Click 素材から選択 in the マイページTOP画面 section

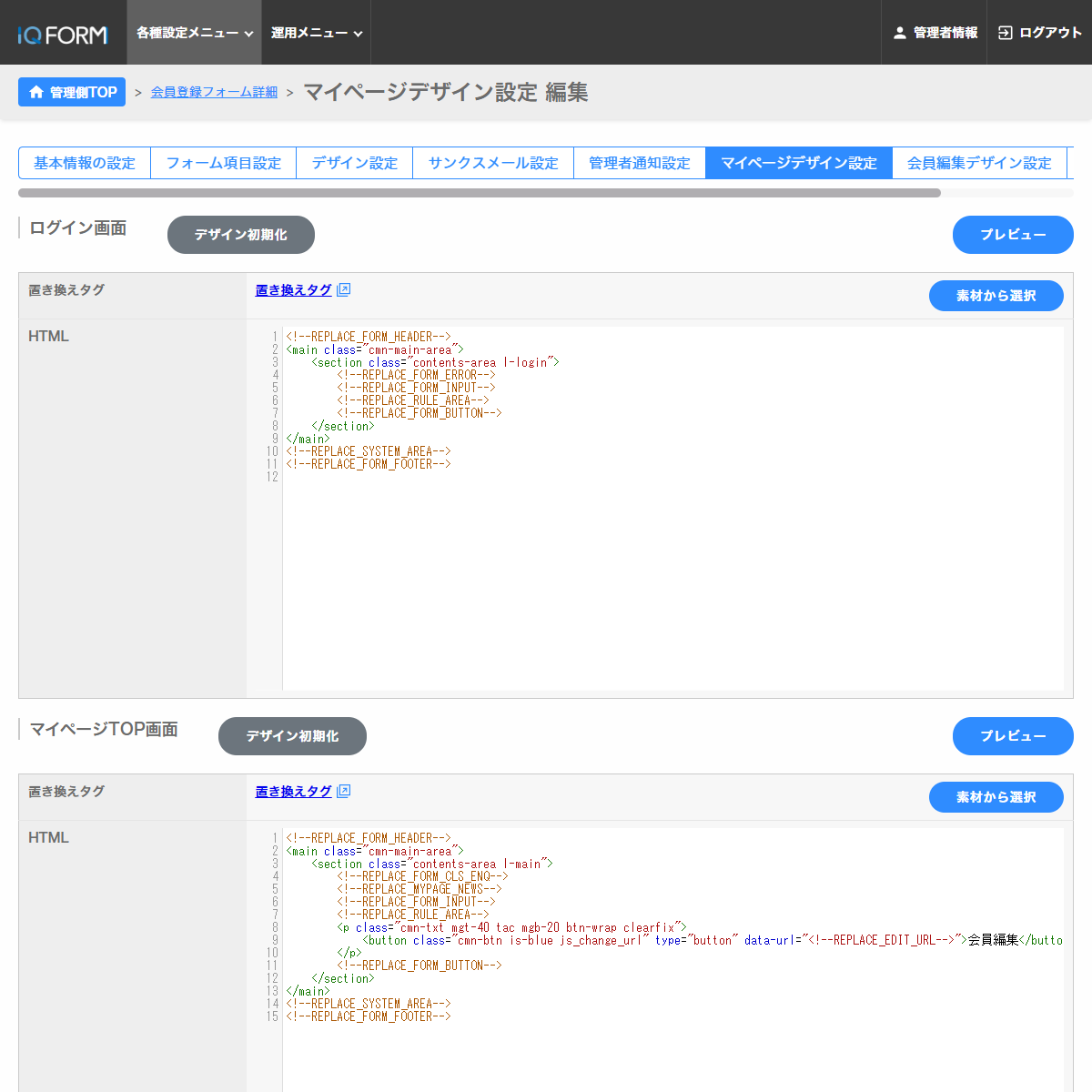coord(996,796)
